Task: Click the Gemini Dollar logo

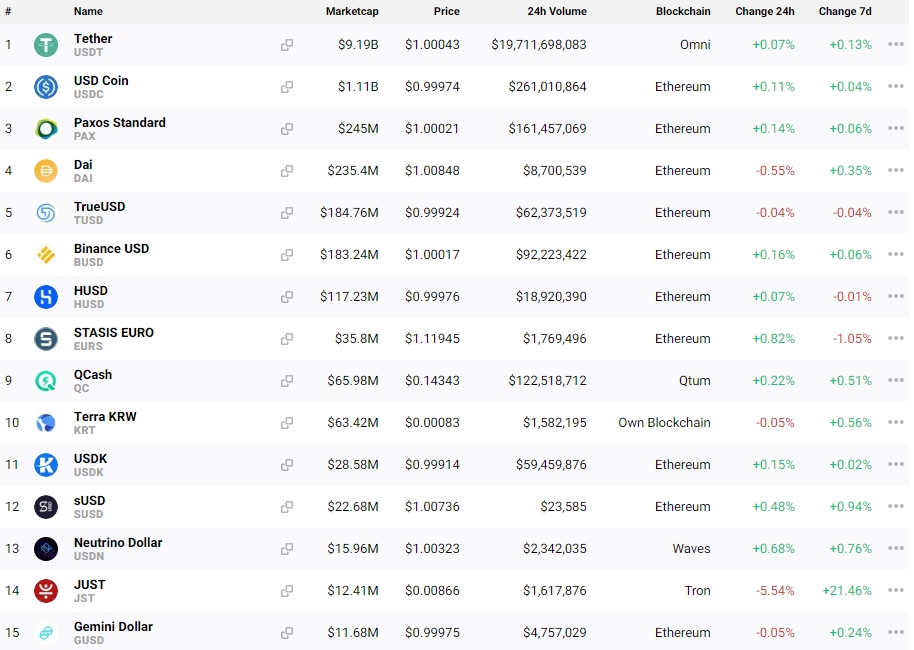Action: tap(46, 633)
